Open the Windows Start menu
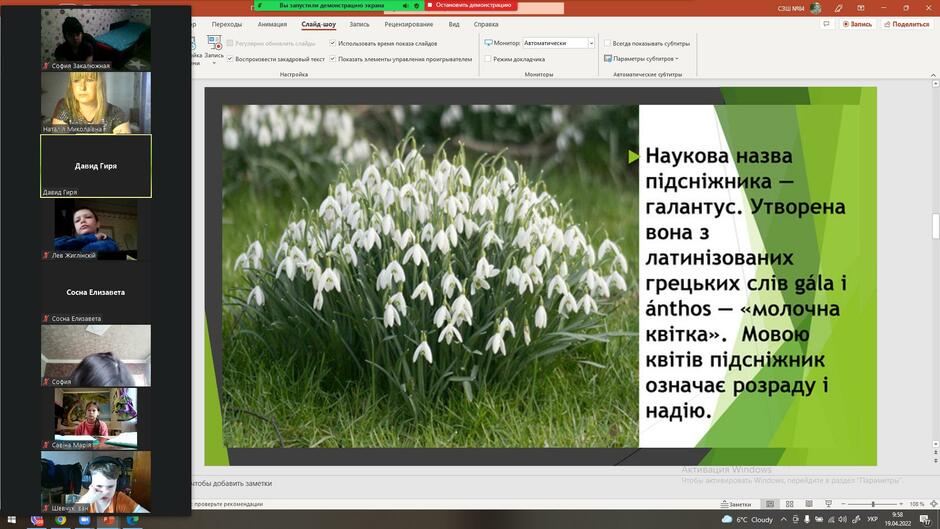 11,519
